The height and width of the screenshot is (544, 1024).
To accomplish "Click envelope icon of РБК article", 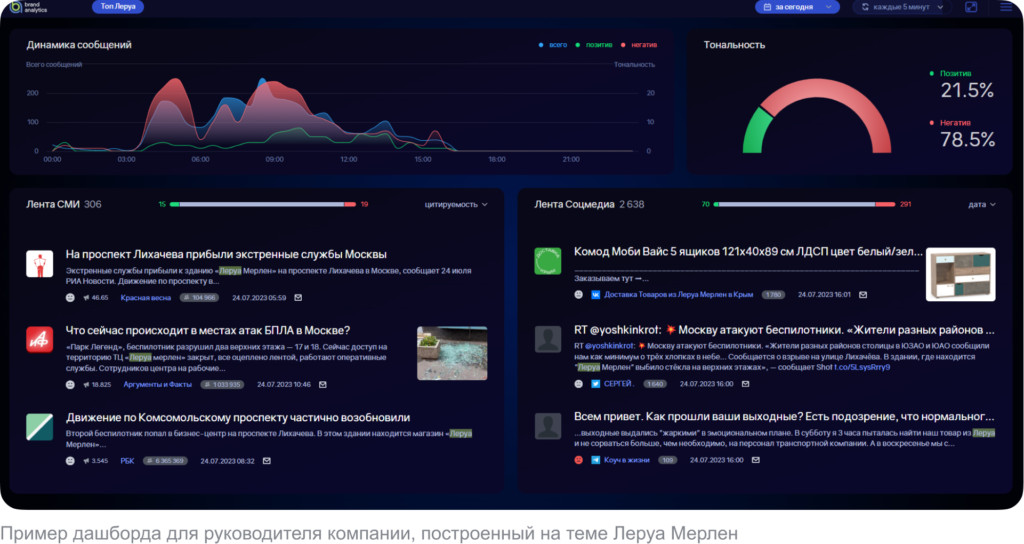I will 266,461.
